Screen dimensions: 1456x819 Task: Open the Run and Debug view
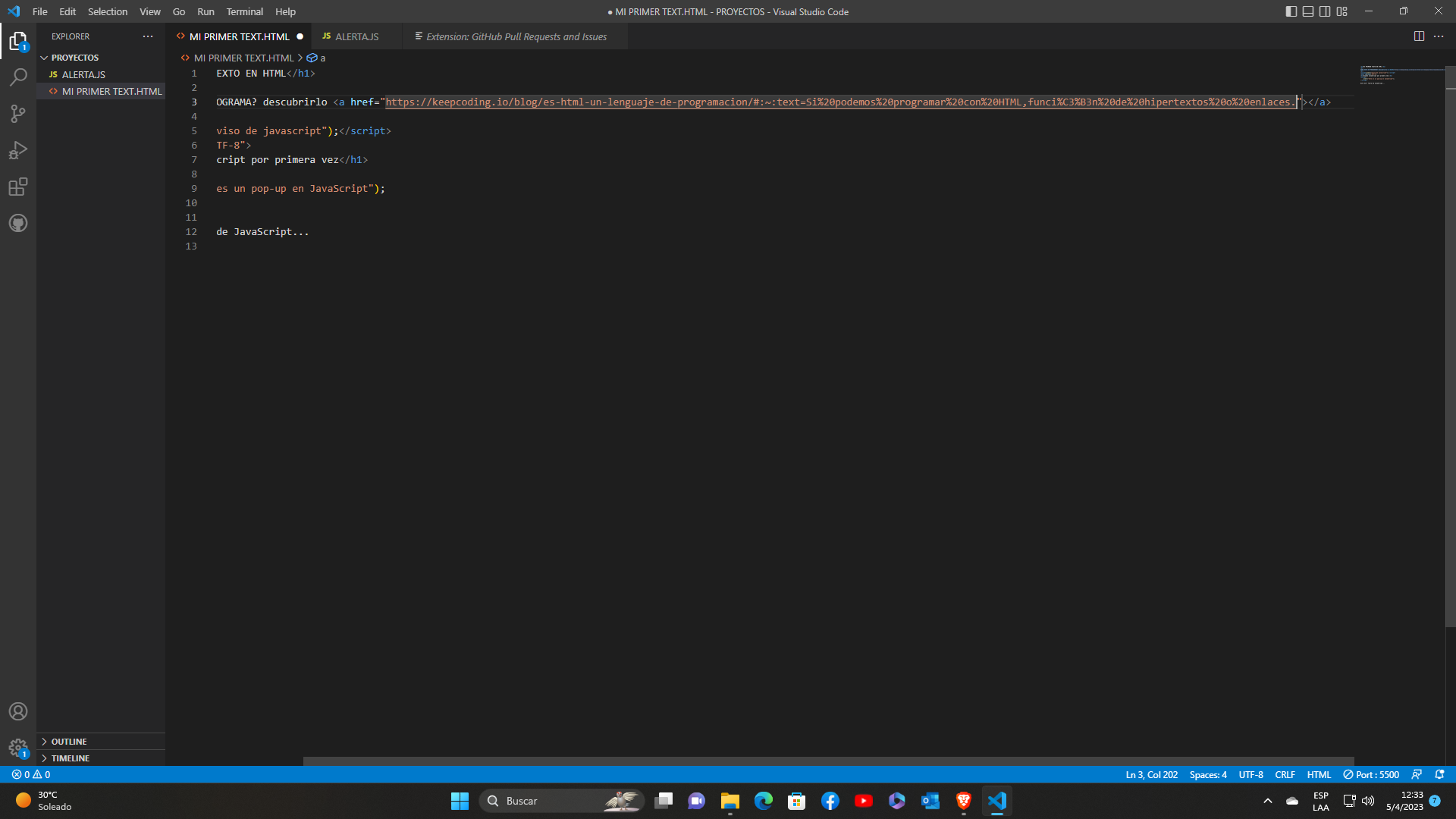(x=18, y=150)
